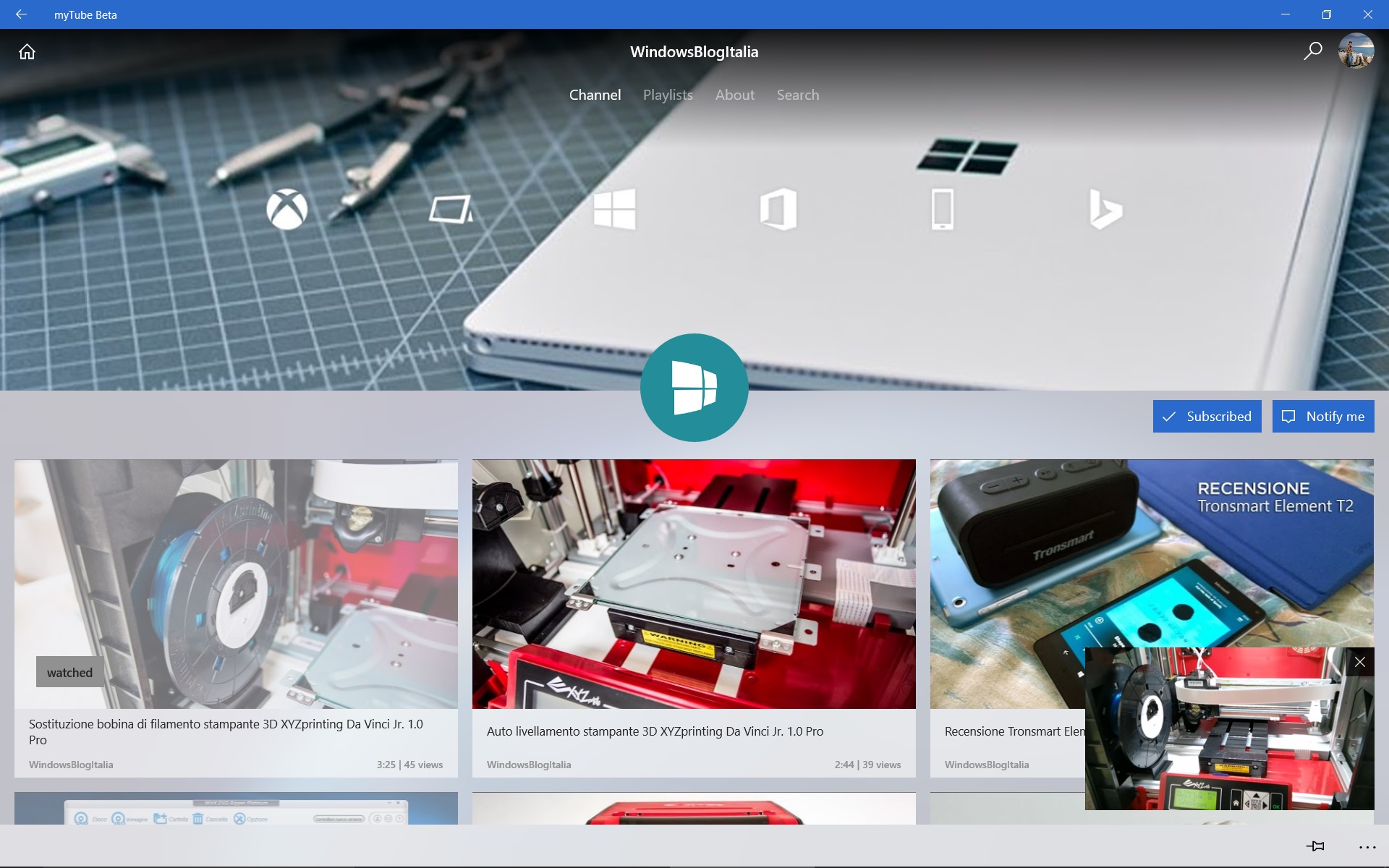Open the Recensione Tronsmart Element T2 thumbnail
This screenshot has width=1389, height=868.
1152,553
